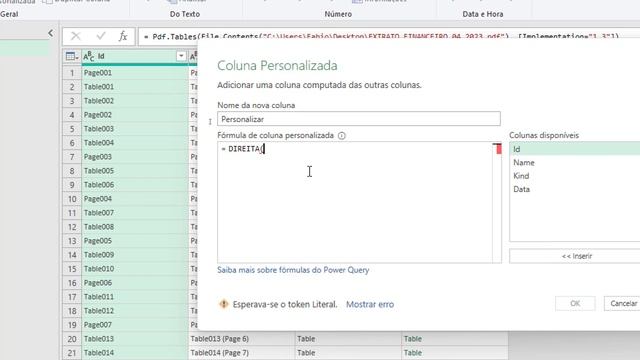Select the Page001 cell
640x360 pixels.
tap(135, 73)
